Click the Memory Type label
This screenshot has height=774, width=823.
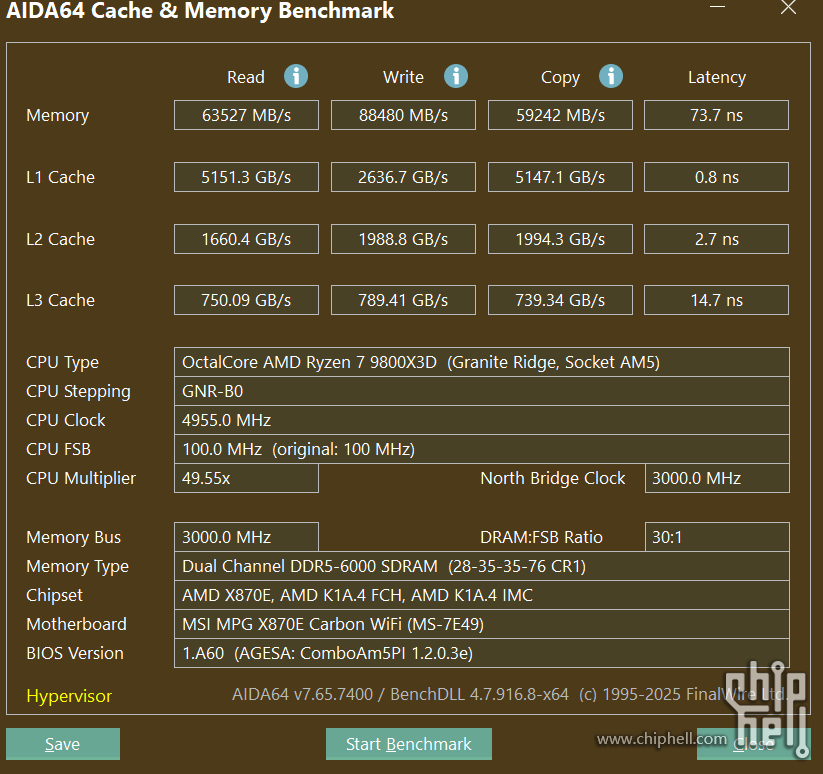coord(77,566)
